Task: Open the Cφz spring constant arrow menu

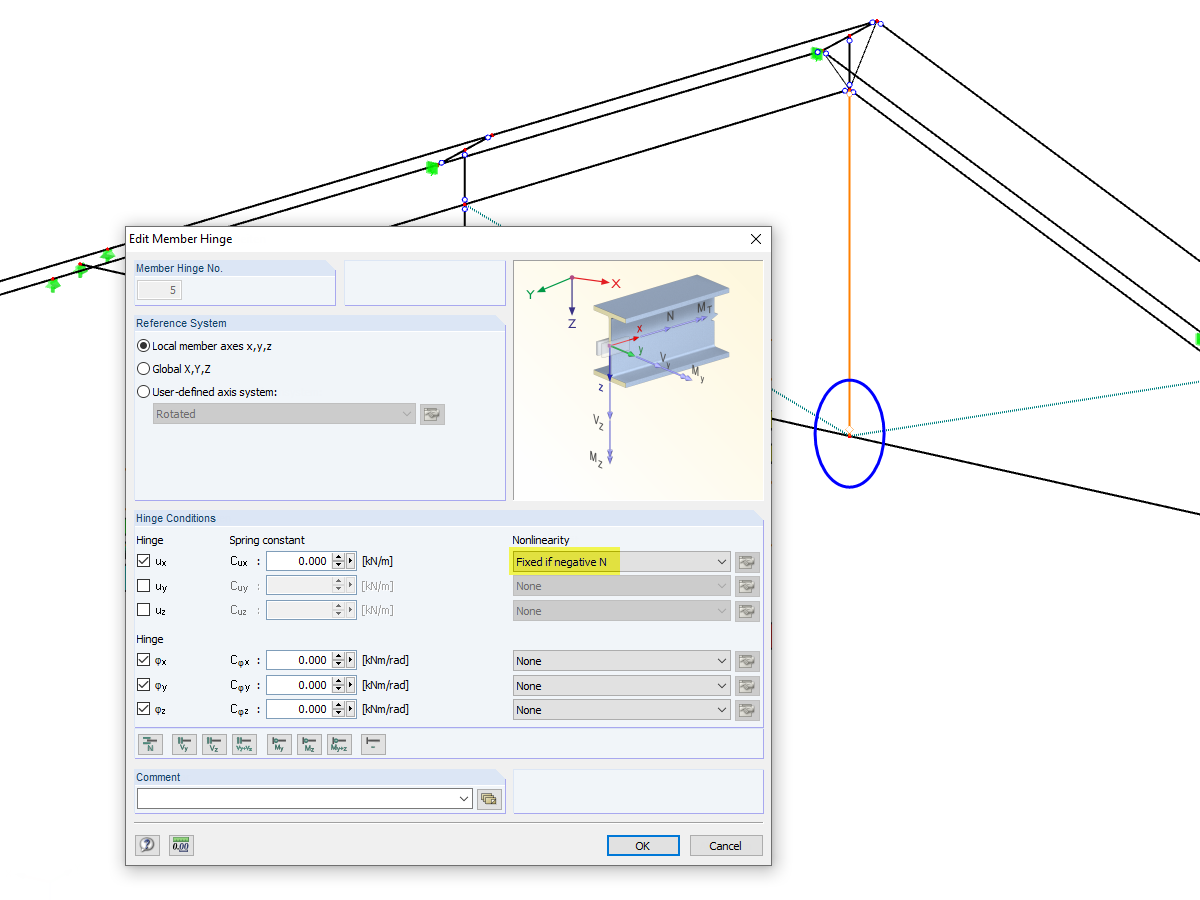Action: [x=351, y=709]
